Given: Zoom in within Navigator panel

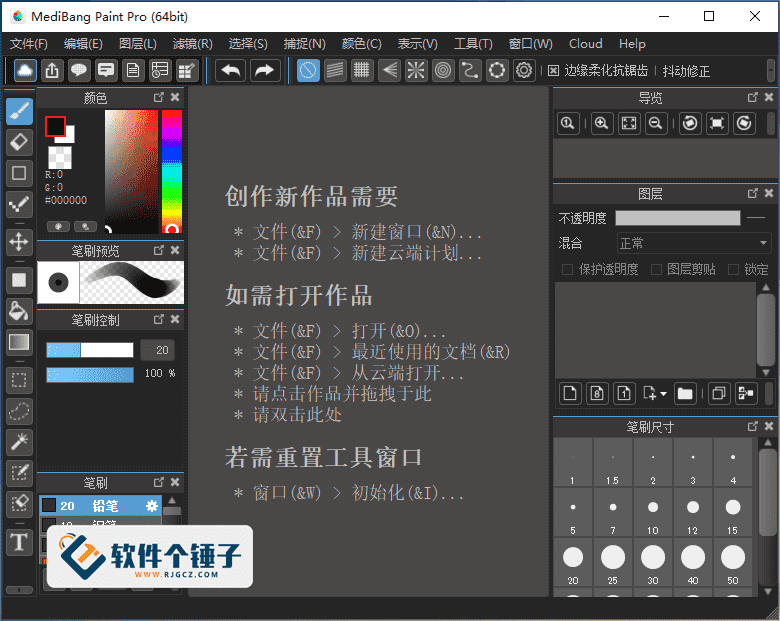Looking at the screenshot, I should [602, 123].
